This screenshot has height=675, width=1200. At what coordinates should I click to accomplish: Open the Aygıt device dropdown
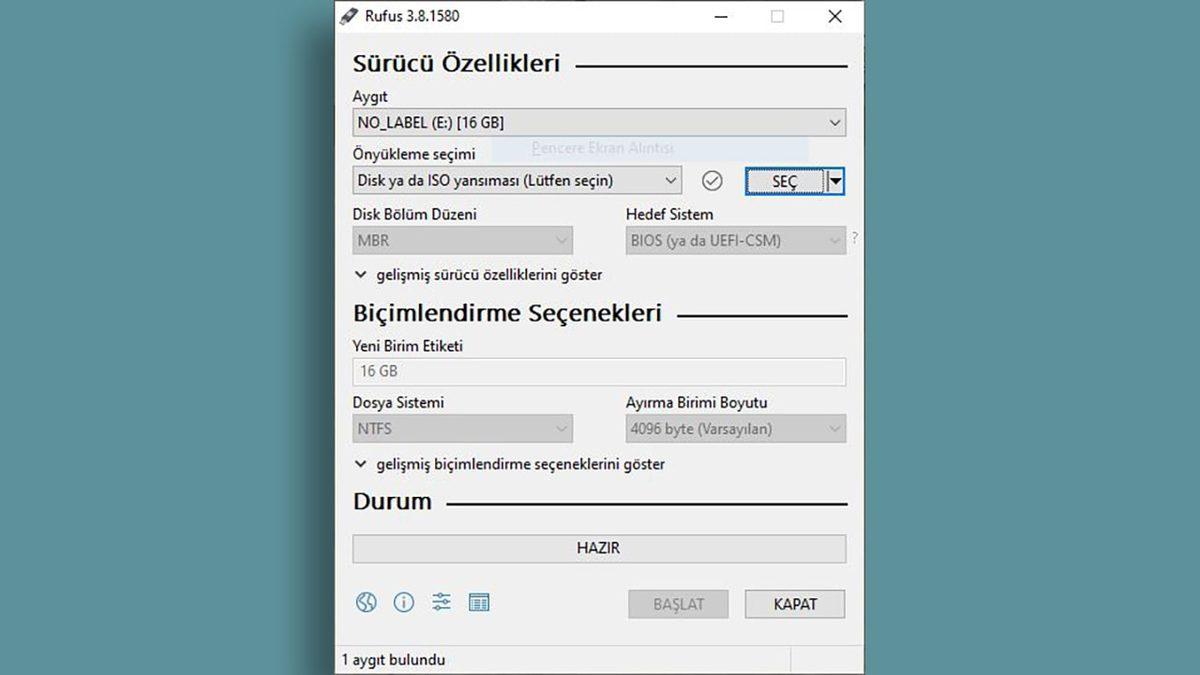click(834, 122)
